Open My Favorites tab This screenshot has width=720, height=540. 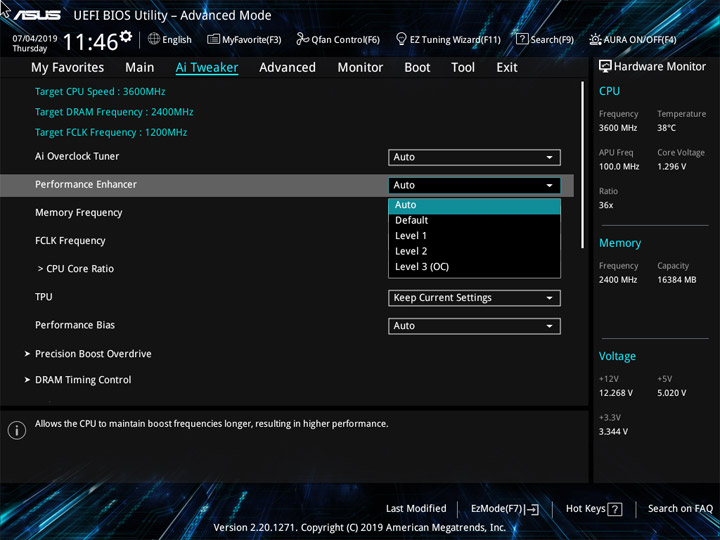click(x=68, y=68)
